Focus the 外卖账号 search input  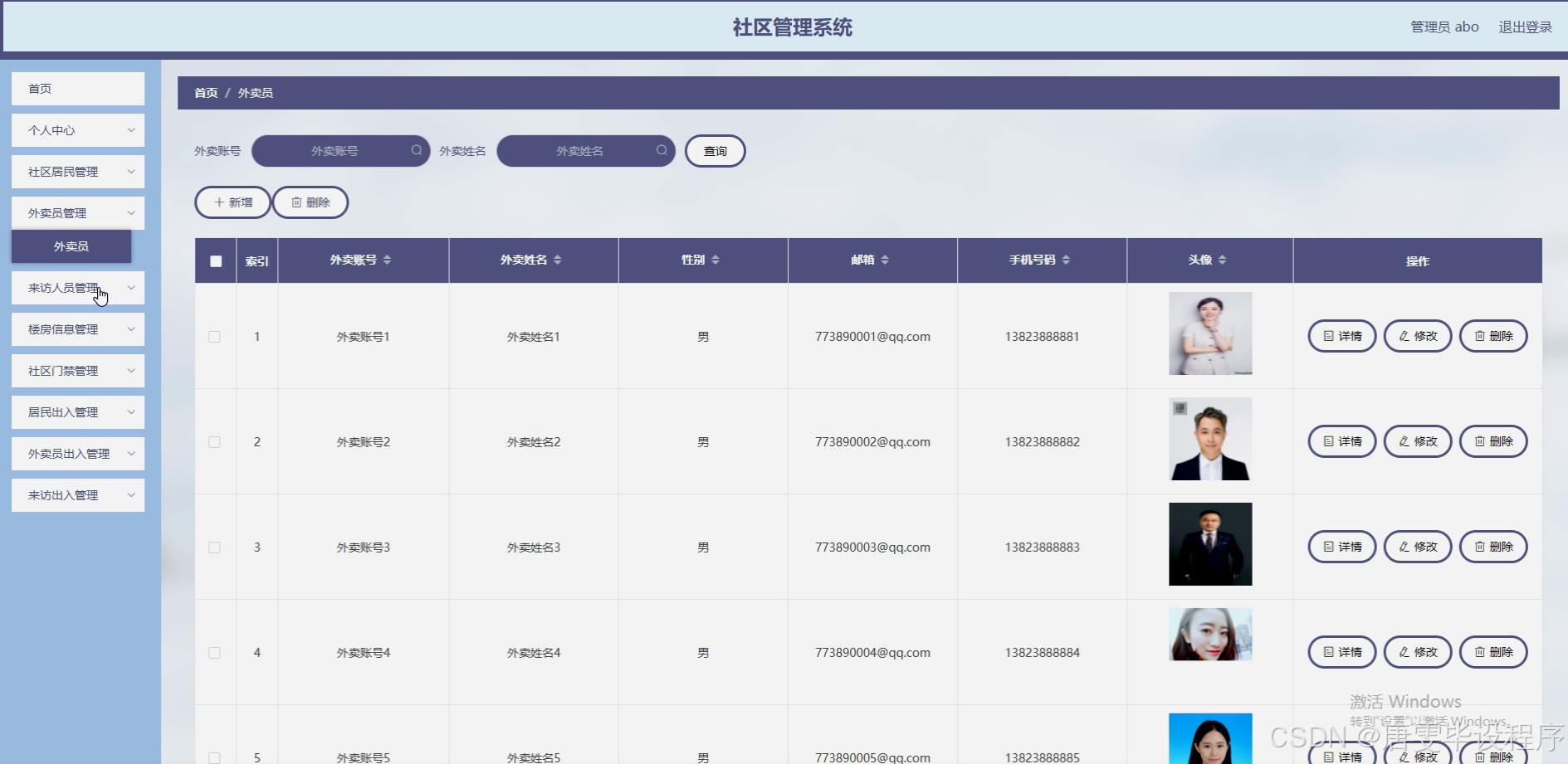pos(340,151)
